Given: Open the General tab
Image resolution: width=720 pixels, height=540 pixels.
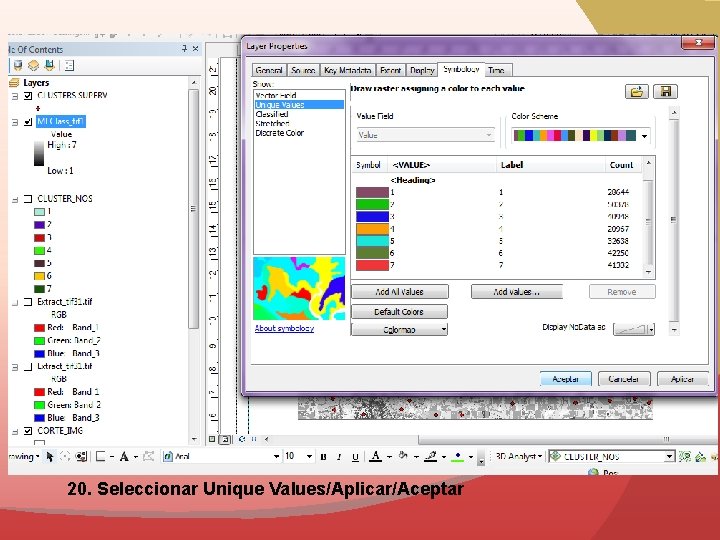Looking at the screenshot, I should tap(269, 70).
